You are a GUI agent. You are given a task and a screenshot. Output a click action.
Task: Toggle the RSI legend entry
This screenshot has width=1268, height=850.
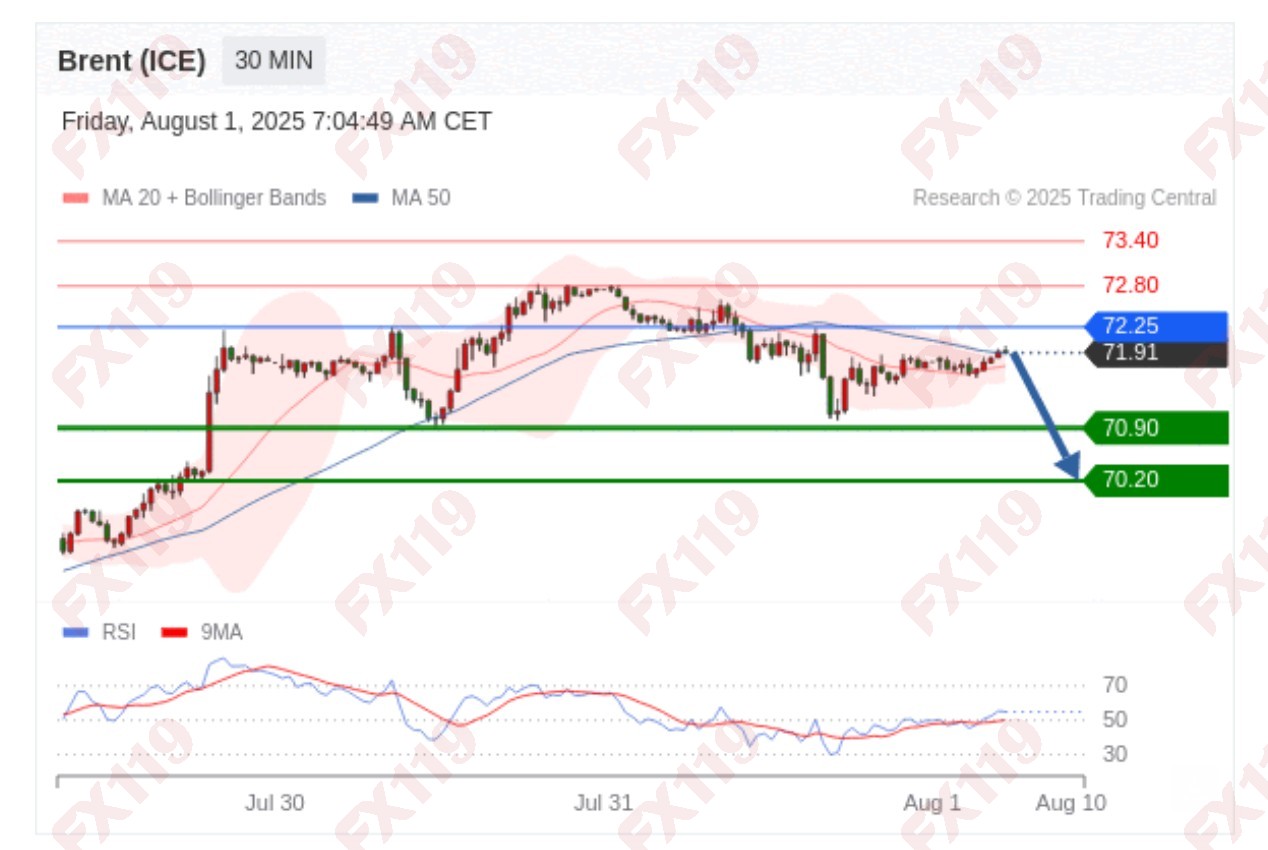click(99, 632)
